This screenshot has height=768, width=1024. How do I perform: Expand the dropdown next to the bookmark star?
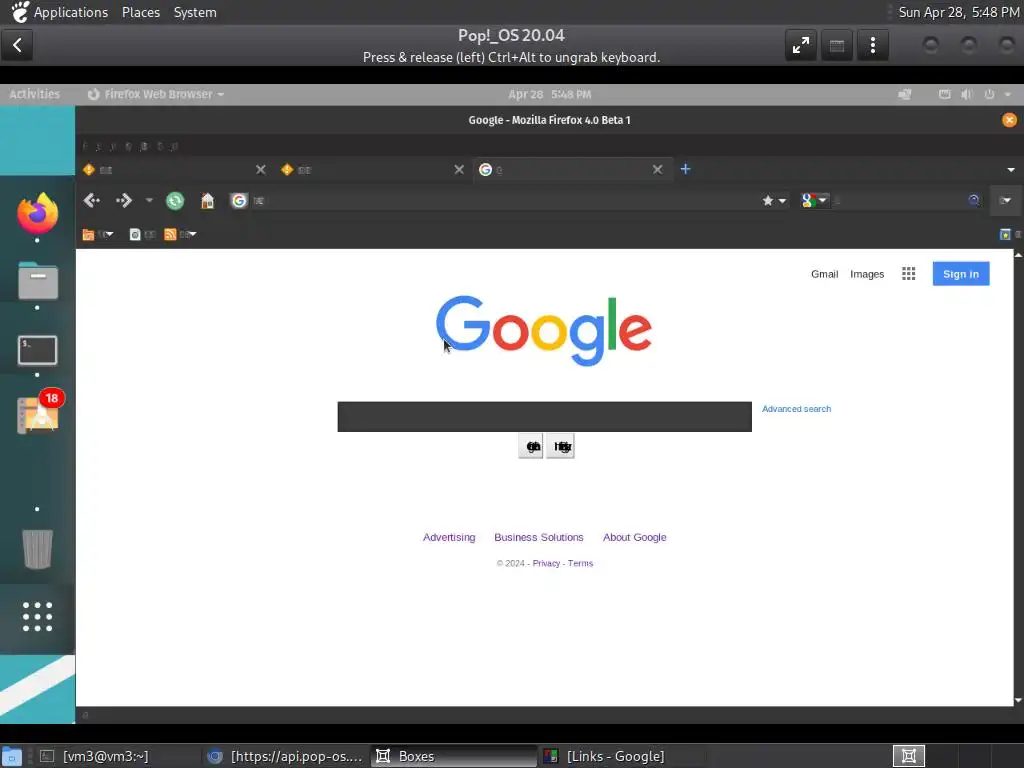[x=782, y=200]
